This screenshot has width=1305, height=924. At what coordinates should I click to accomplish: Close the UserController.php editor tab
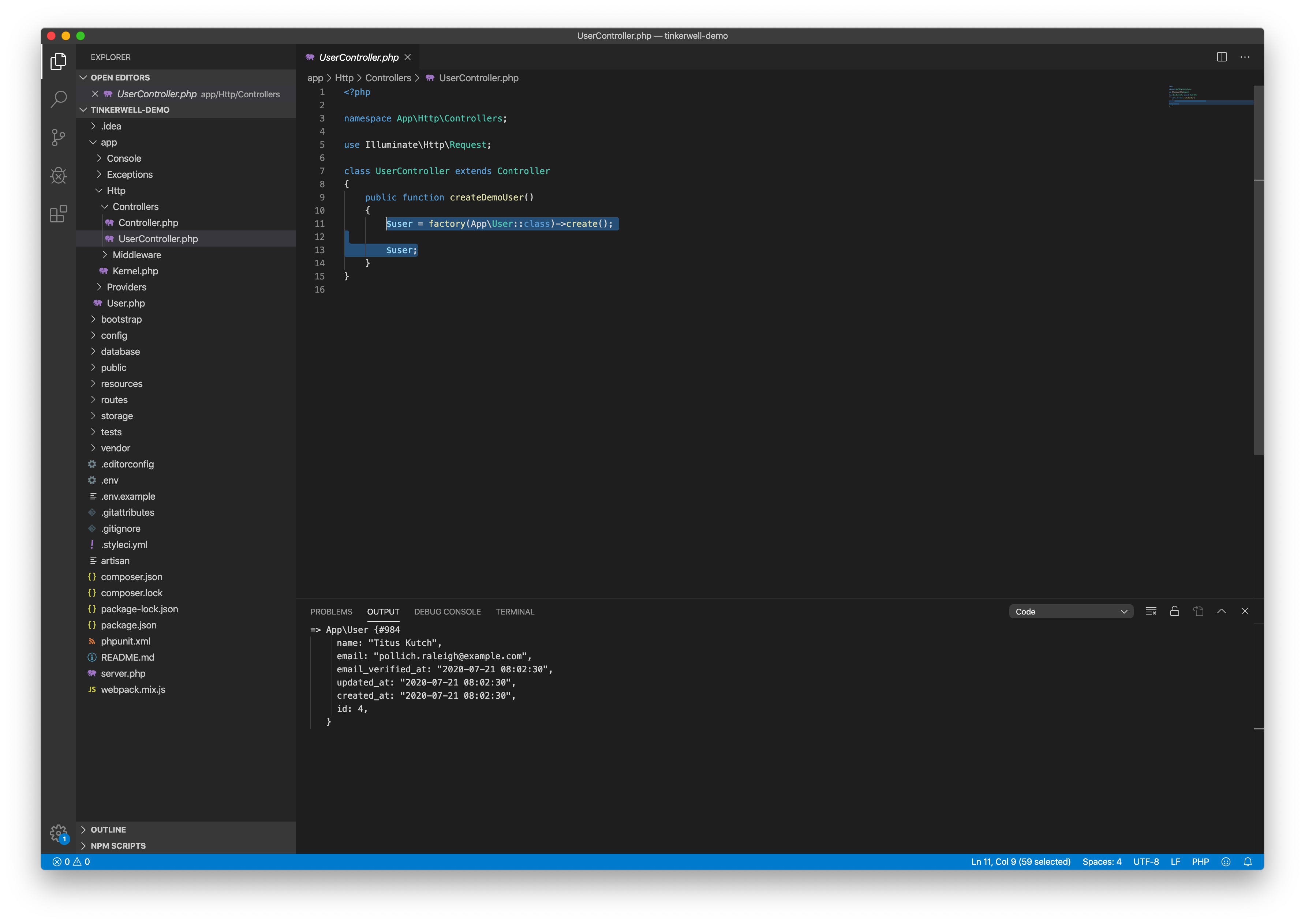click(x=408, y=57)
